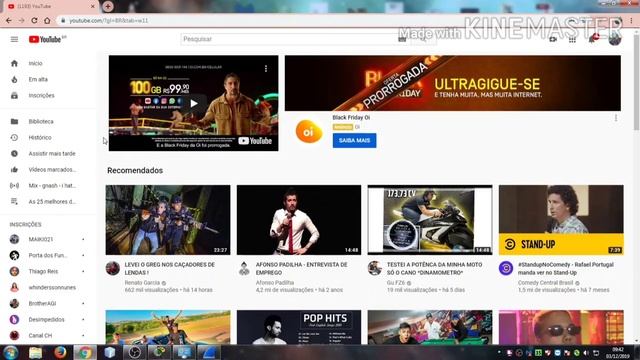Open Afonso Padilha video thumbnail
Viewport: 640px width, 360px height.
point(299,220)
